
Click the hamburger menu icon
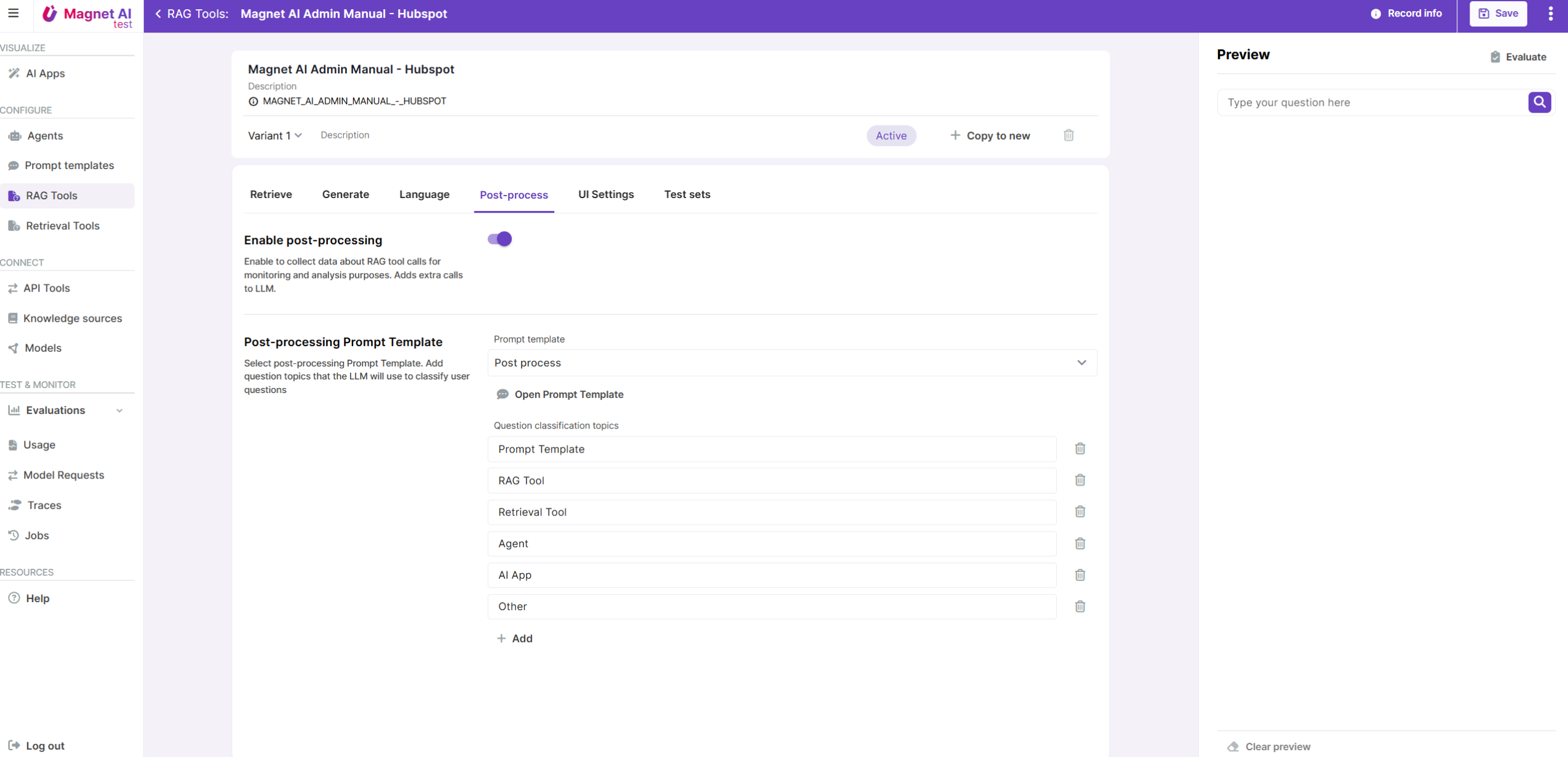tap(14, 13)
